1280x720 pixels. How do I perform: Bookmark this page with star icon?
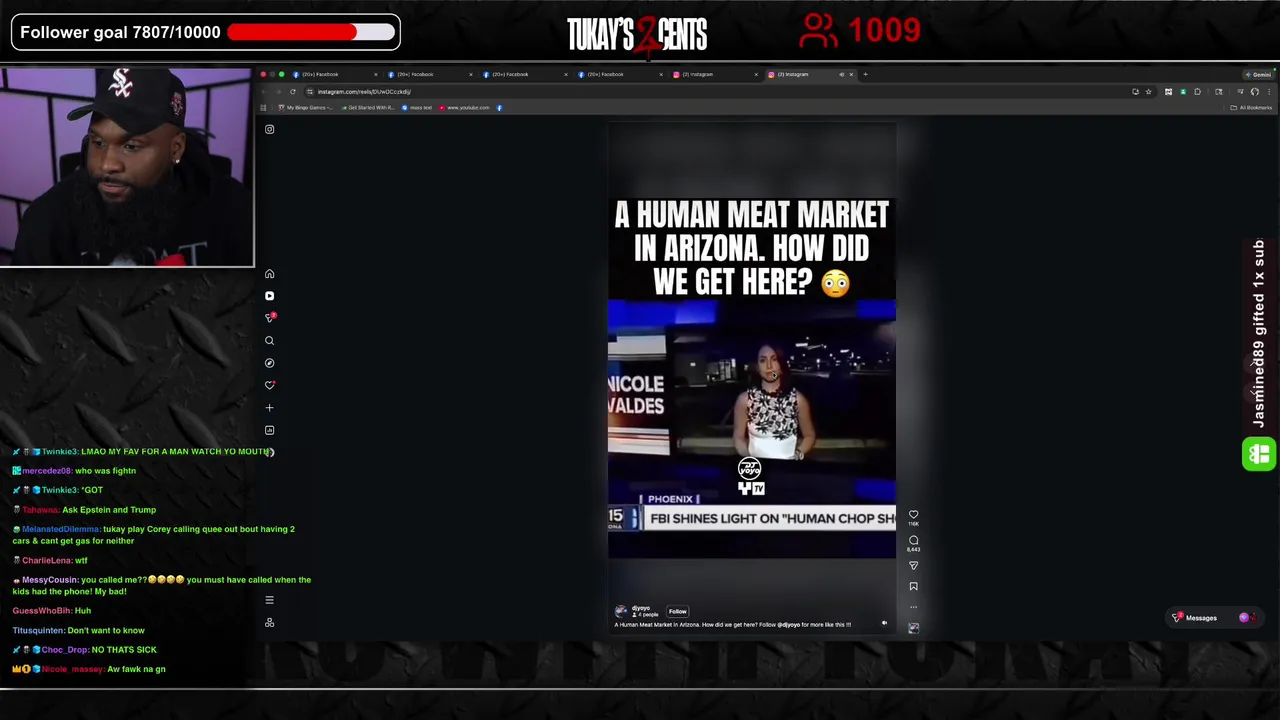point(1148,92)
